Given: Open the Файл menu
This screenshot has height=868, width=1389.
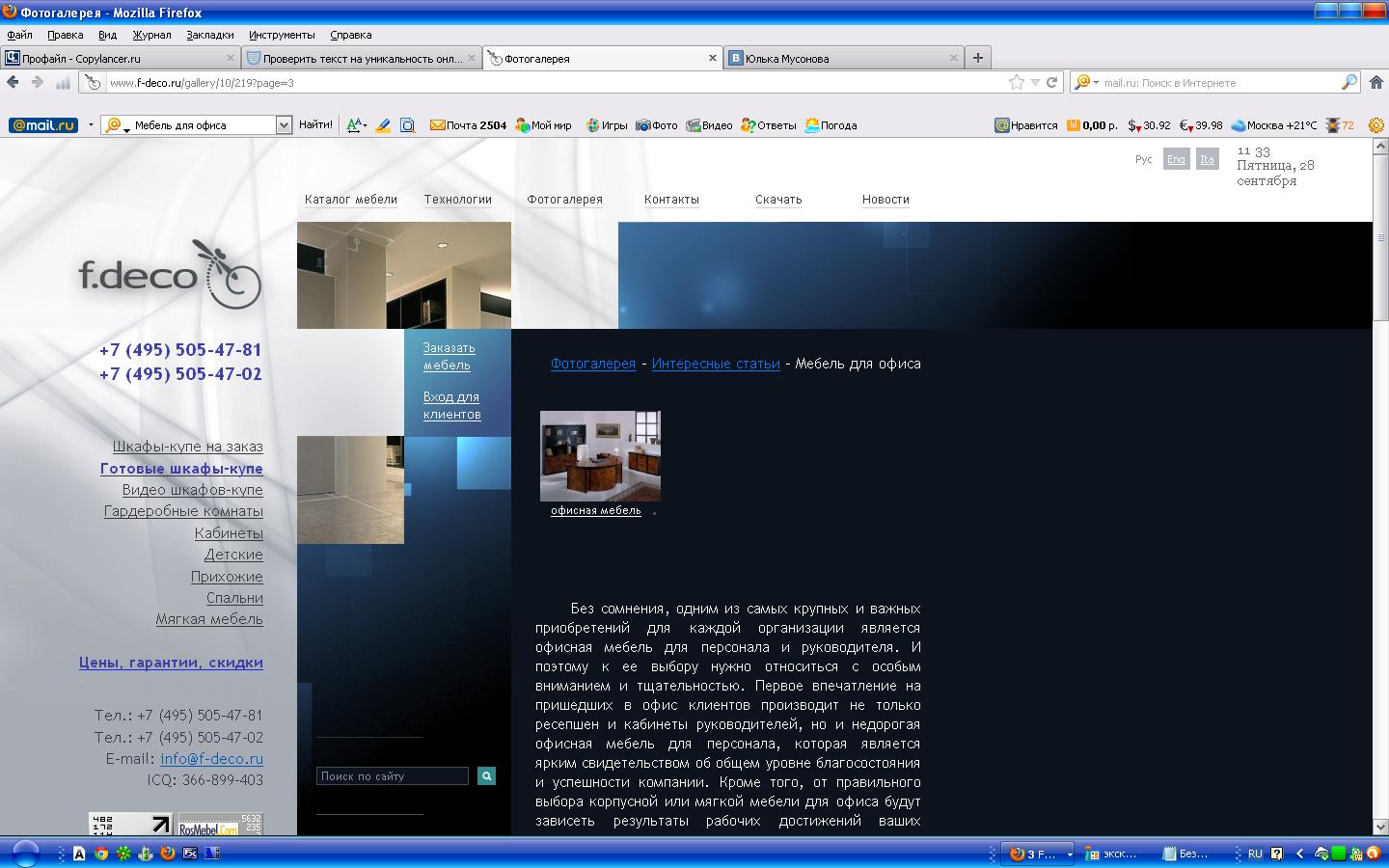Looking at the screenshot, I should (x=20, y=35).
